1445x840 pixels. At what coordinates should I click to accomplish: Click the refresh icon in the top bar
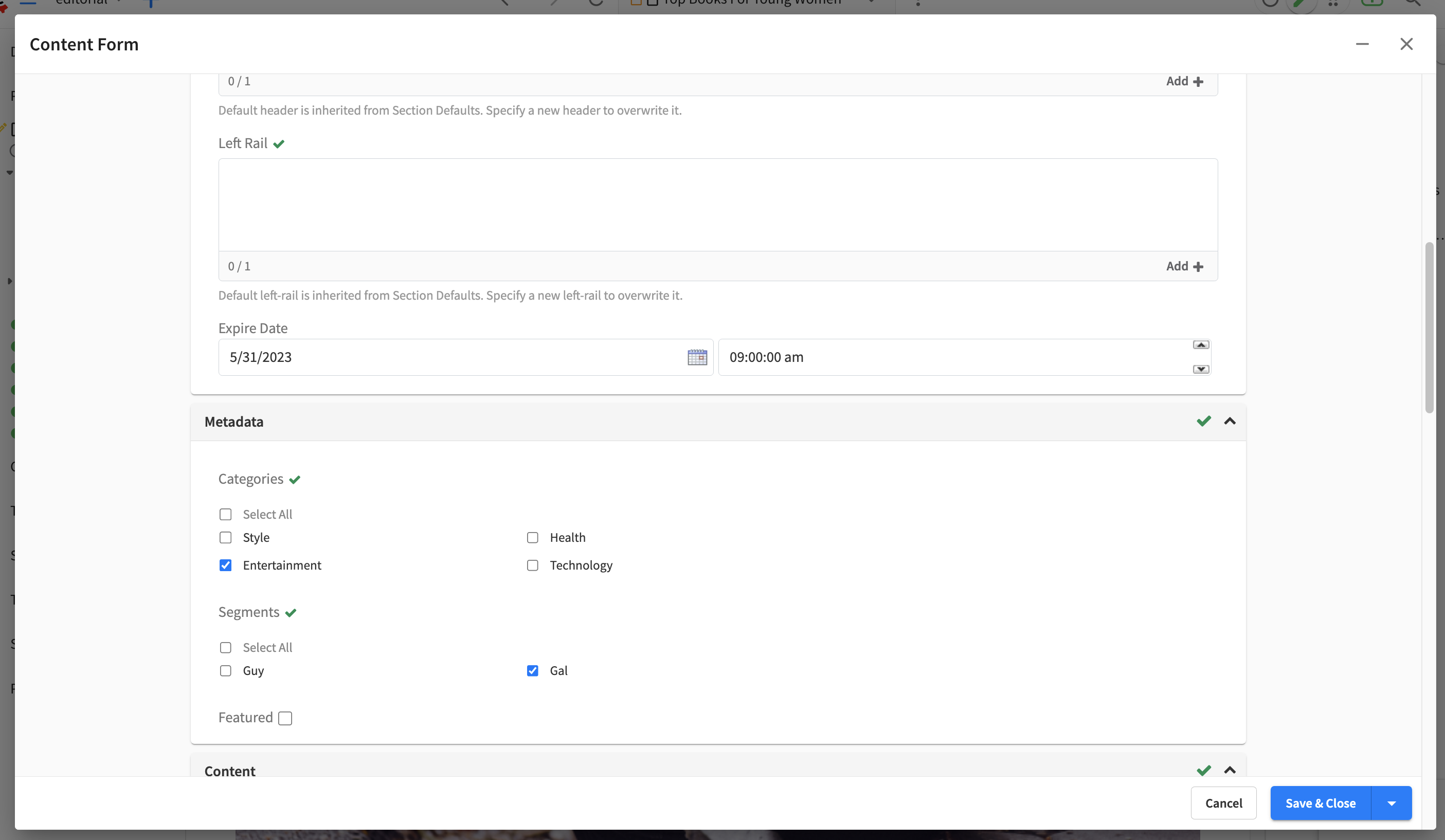pyautogui.click(x=596, y=2)
